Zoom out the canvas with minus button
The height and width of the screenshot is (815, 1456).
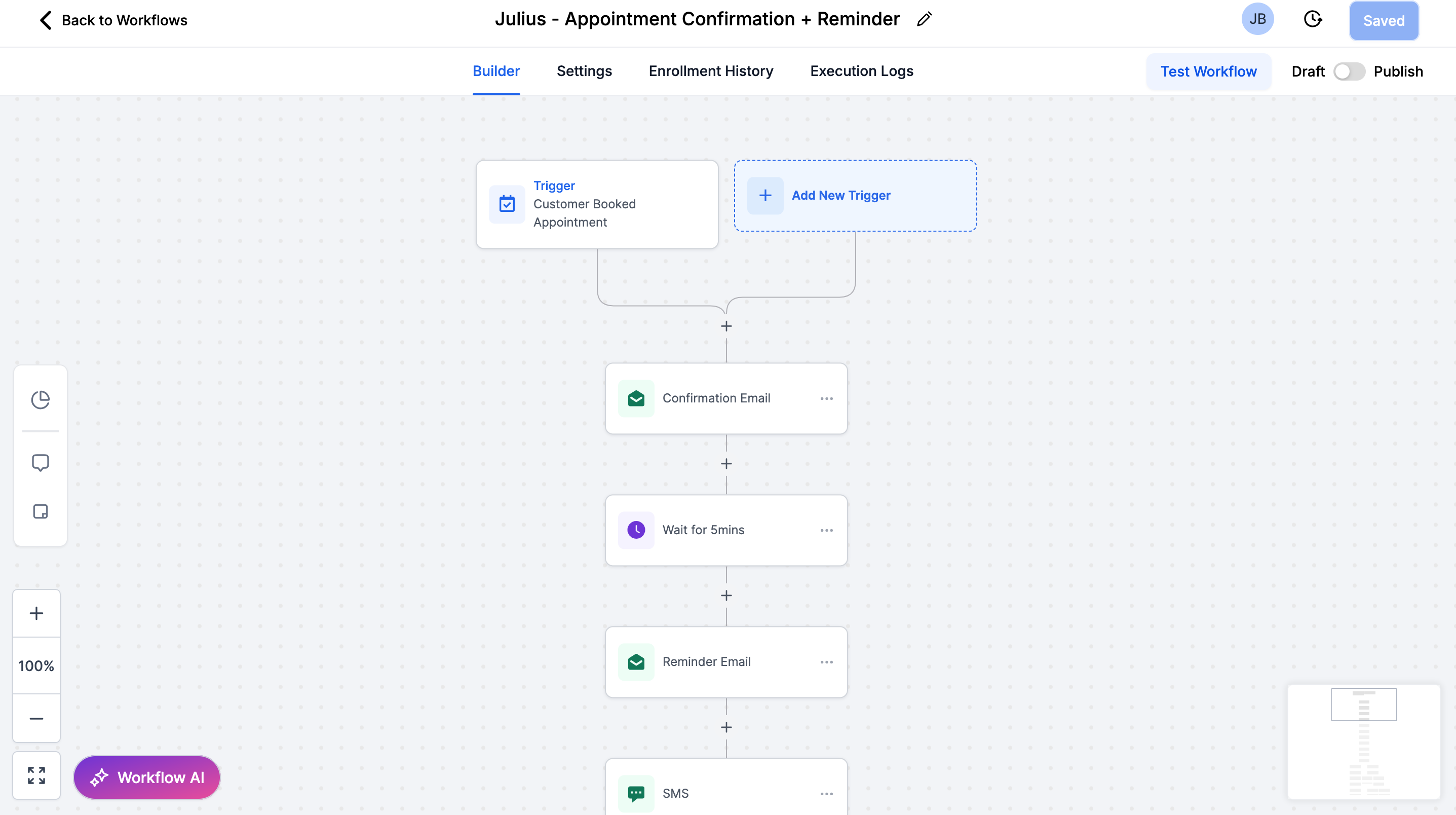36,718
